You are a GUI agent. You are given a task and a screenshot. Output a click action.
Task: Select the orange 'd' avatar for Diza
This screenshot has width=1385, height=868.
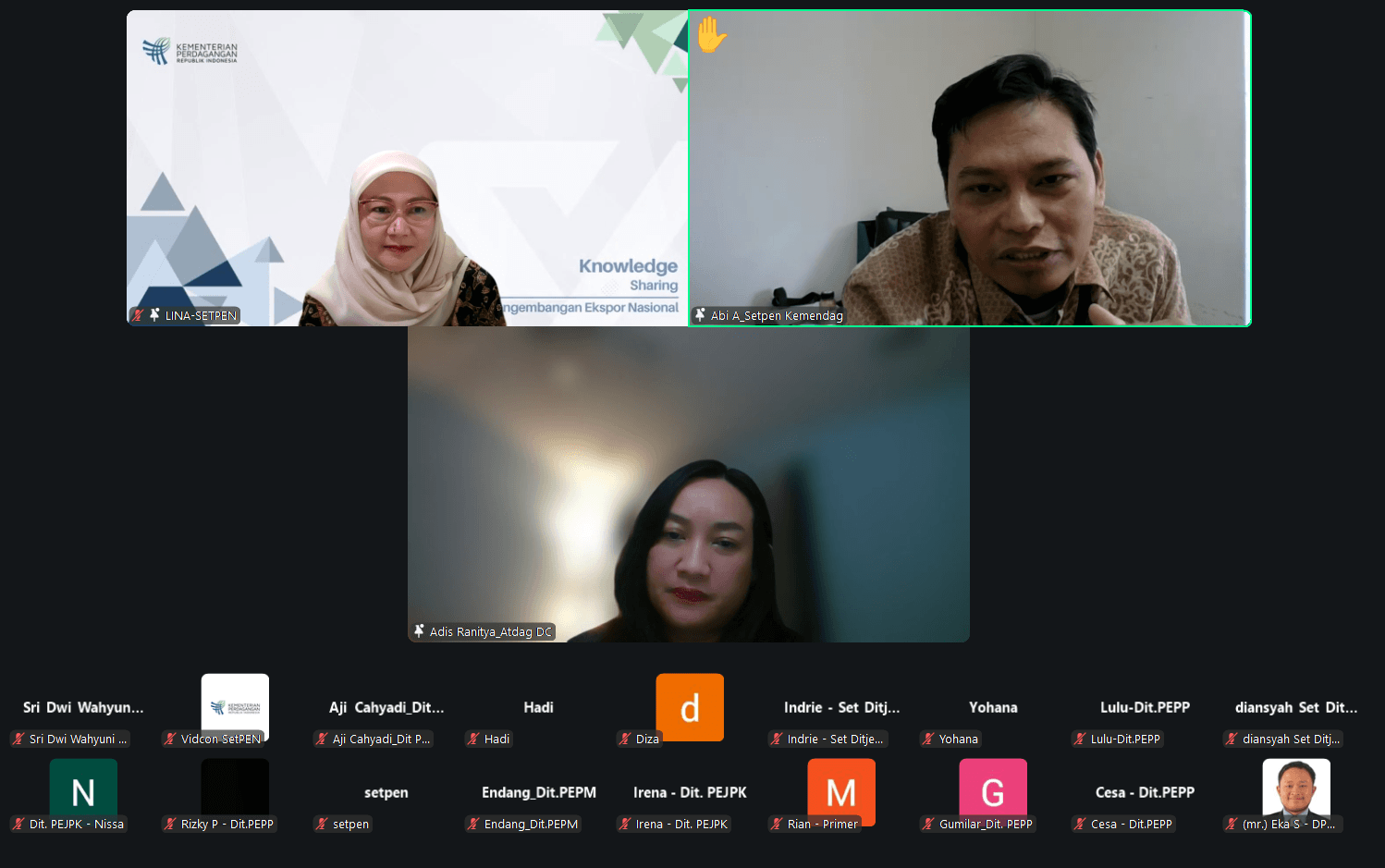(690, 707)
